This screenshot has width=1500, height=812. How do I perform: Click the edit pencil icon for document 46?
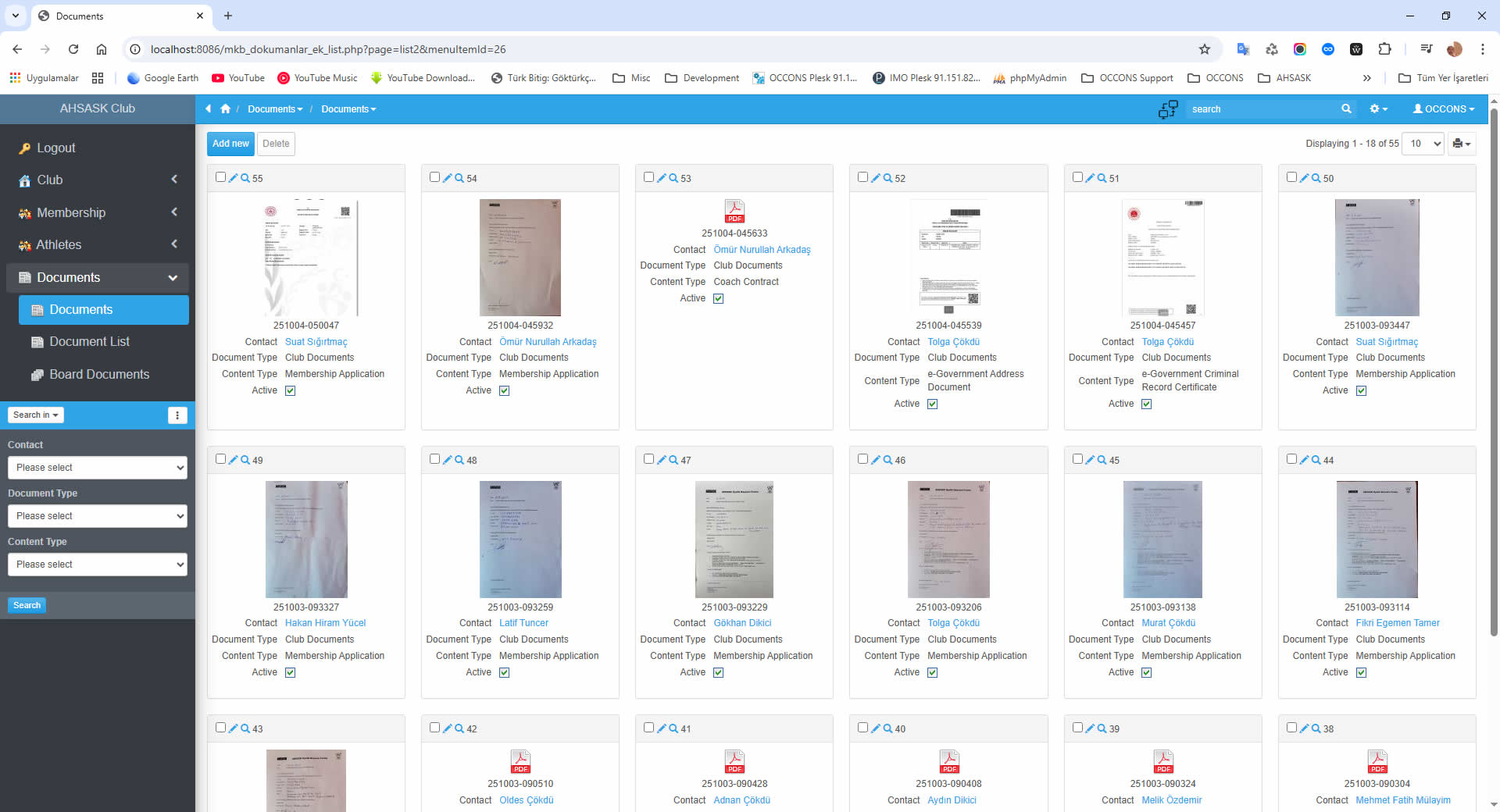click(875, 460)
